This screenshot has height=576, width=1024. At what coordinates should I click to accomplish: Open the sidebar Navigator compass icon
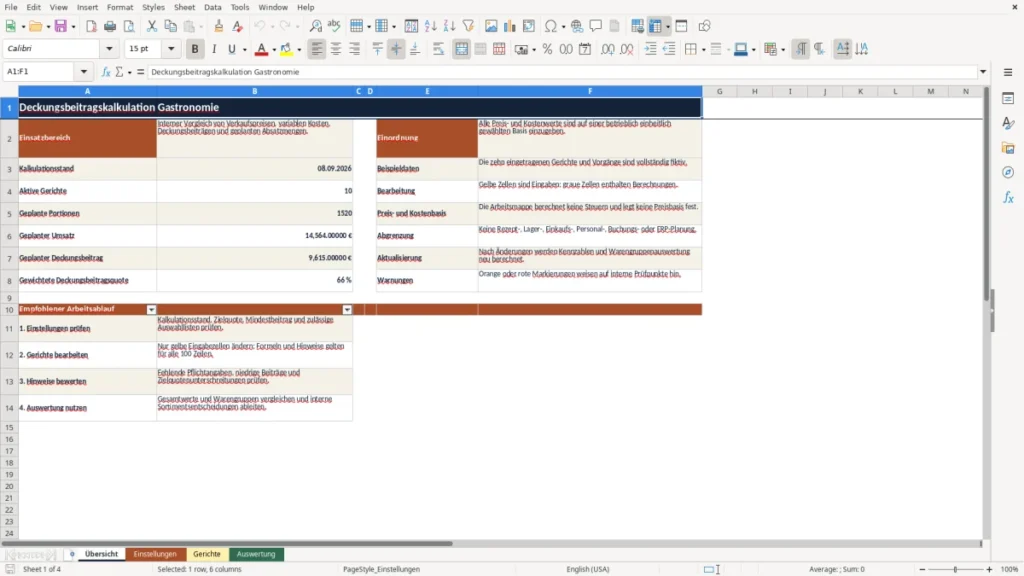(x=1008, y=172)
